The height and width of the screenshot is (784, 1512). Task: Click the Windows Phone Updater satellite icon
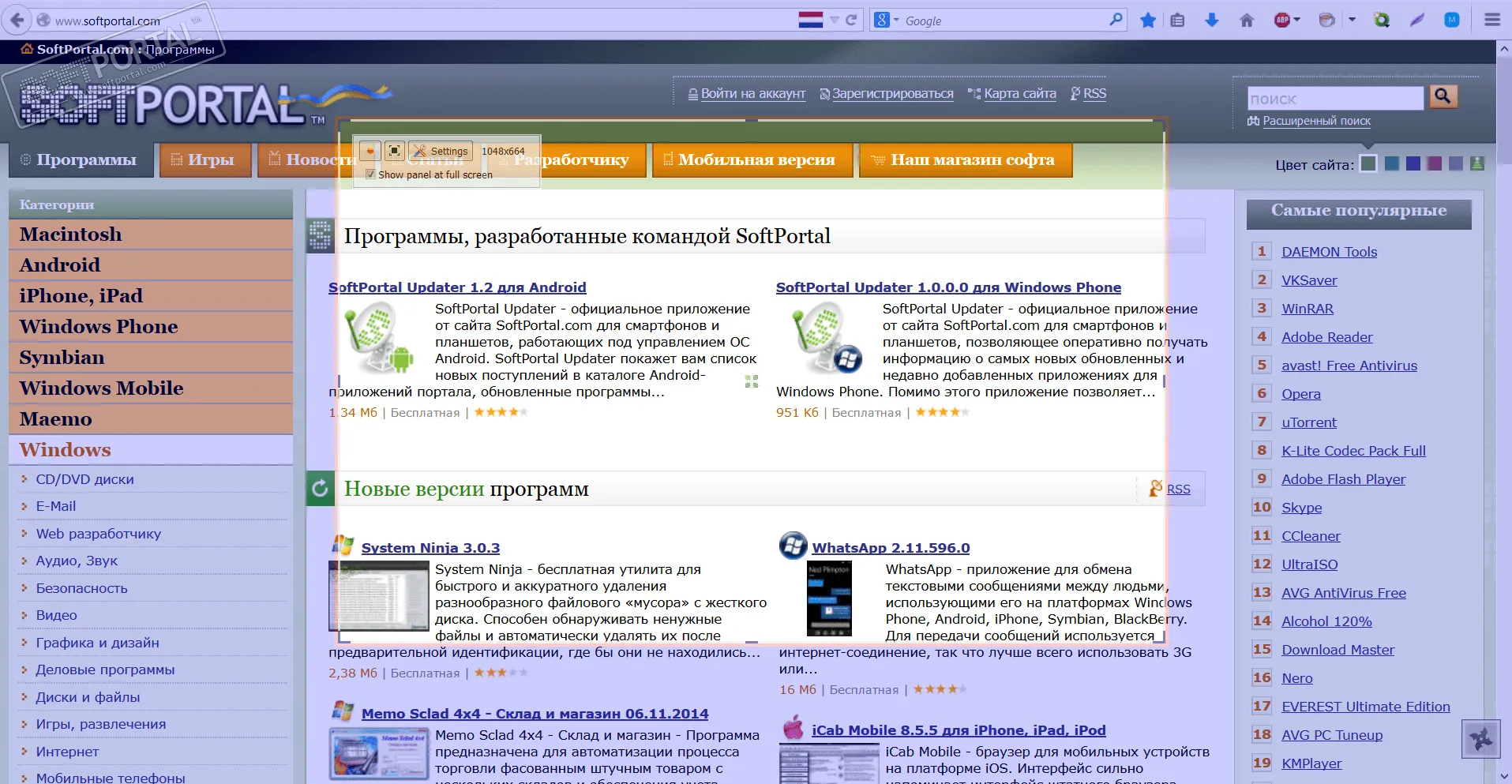pyautogui.click(x=827, y=339)
